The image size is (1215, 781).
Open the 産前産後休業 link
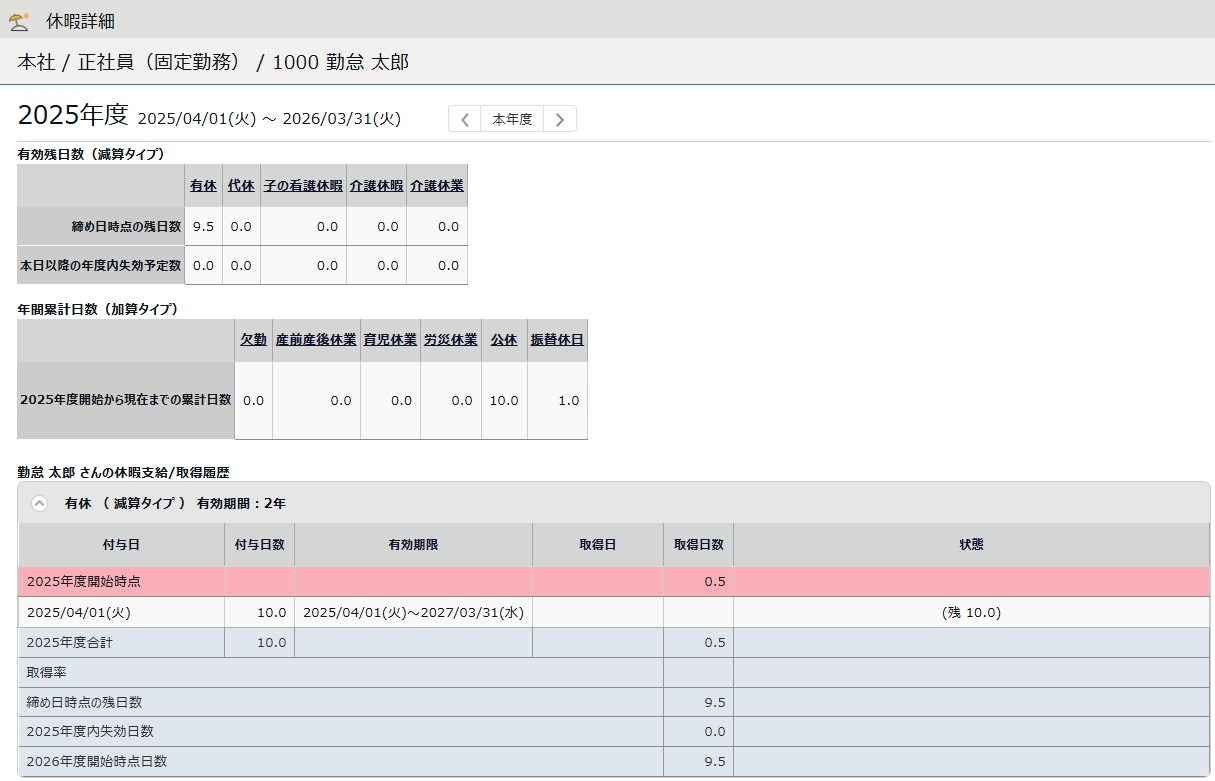click(x=316, y=340)
